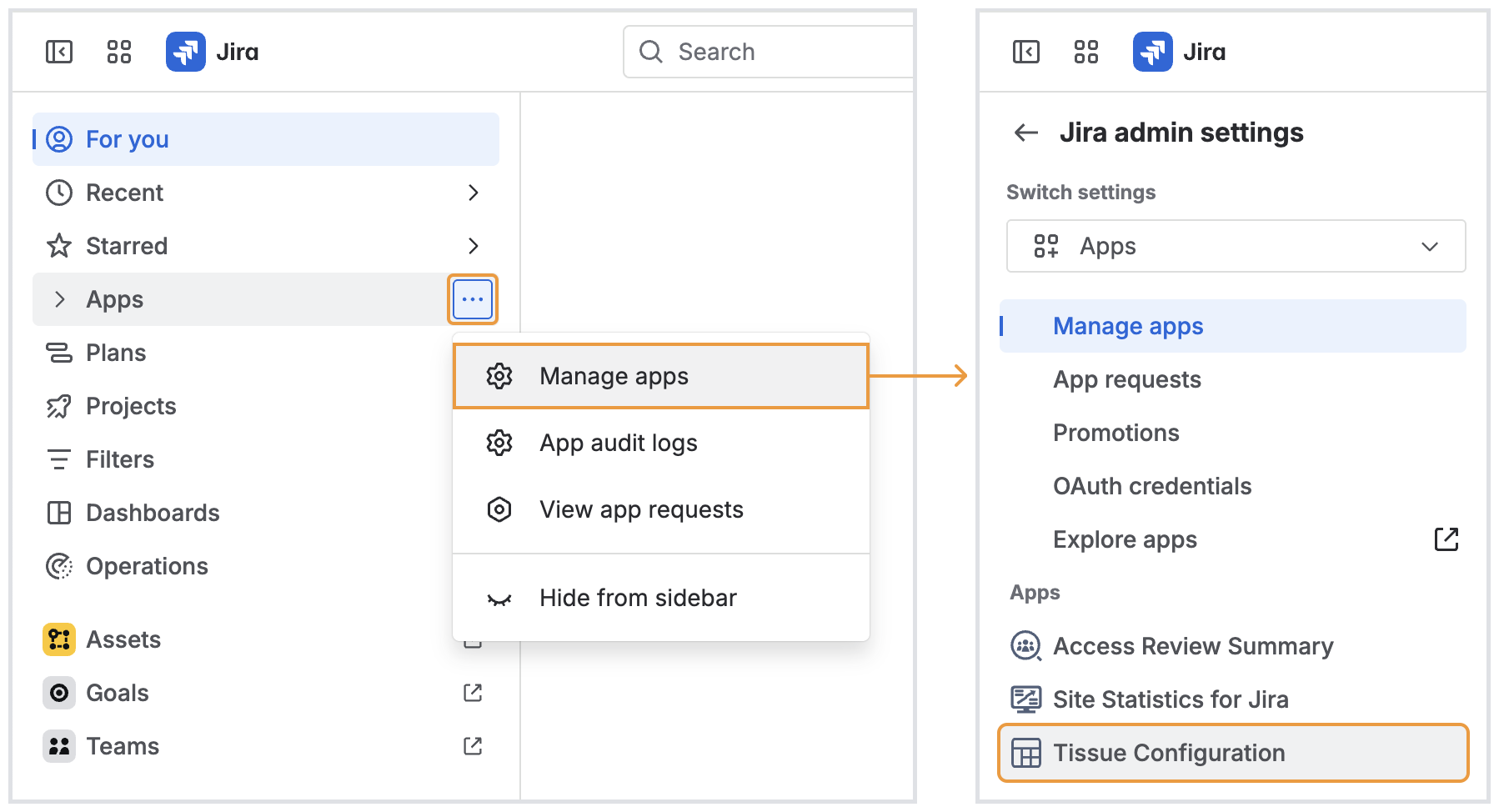
Task: Open the Switch settings Apps dropdown
Action: point(1236,246)
